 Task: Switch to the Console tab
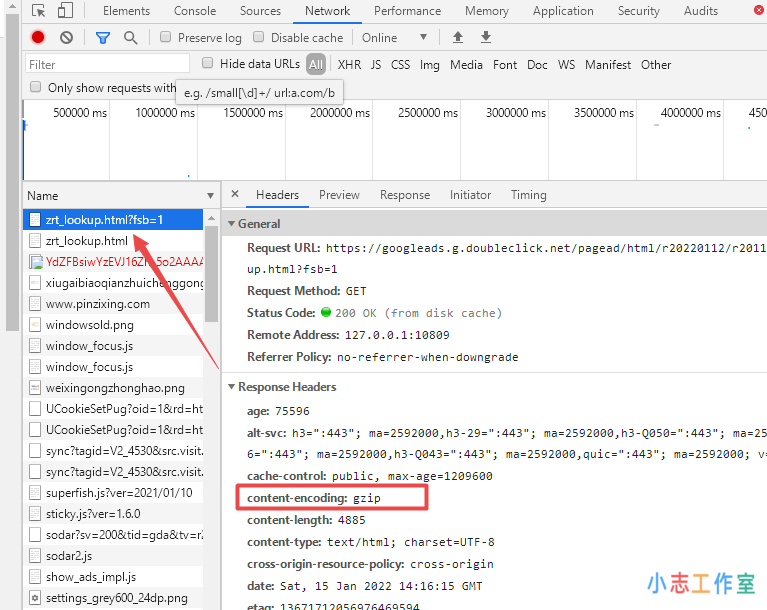click(195, 11)
